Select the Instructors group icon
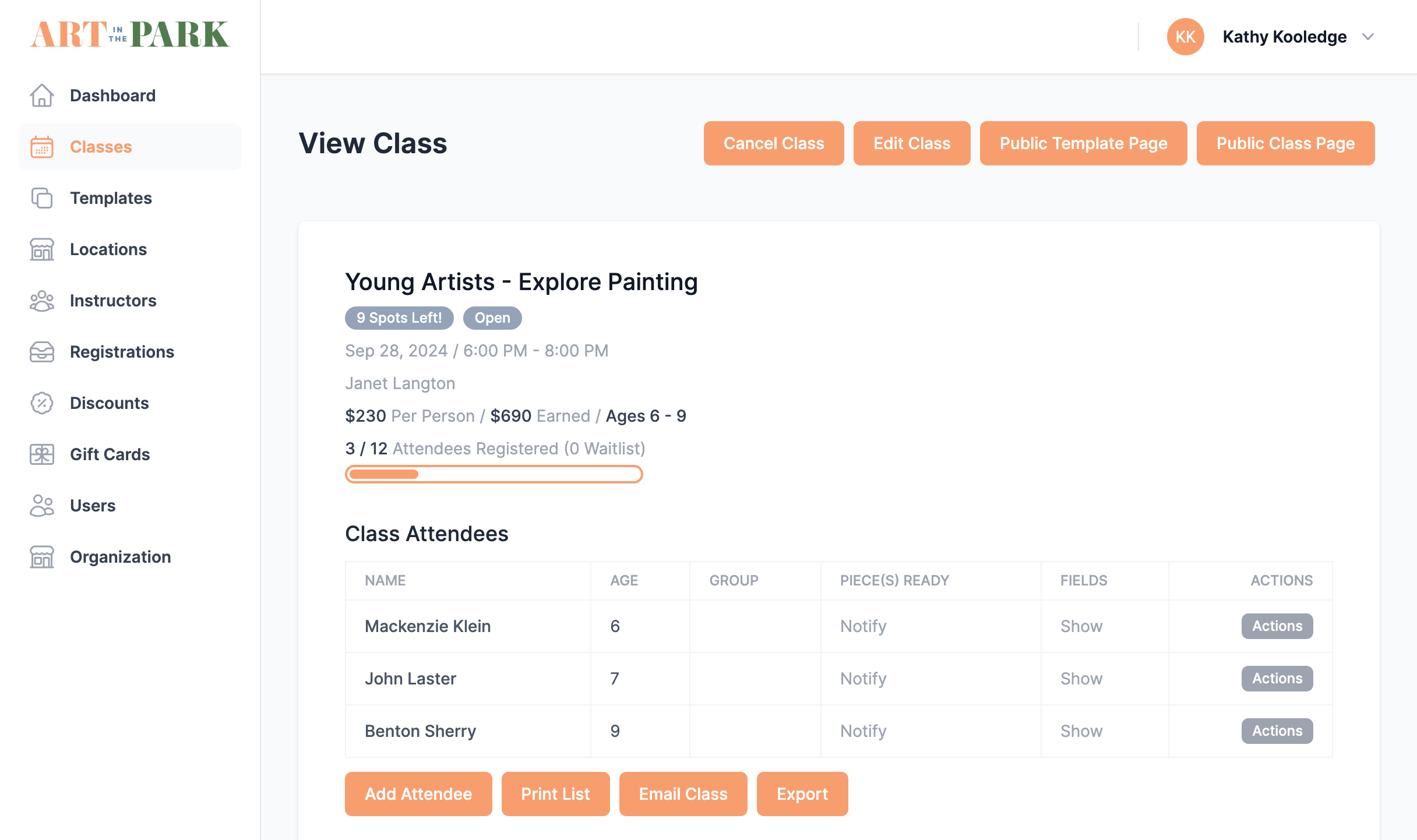Screen dimensions: 1417x840 pos(41,301)
